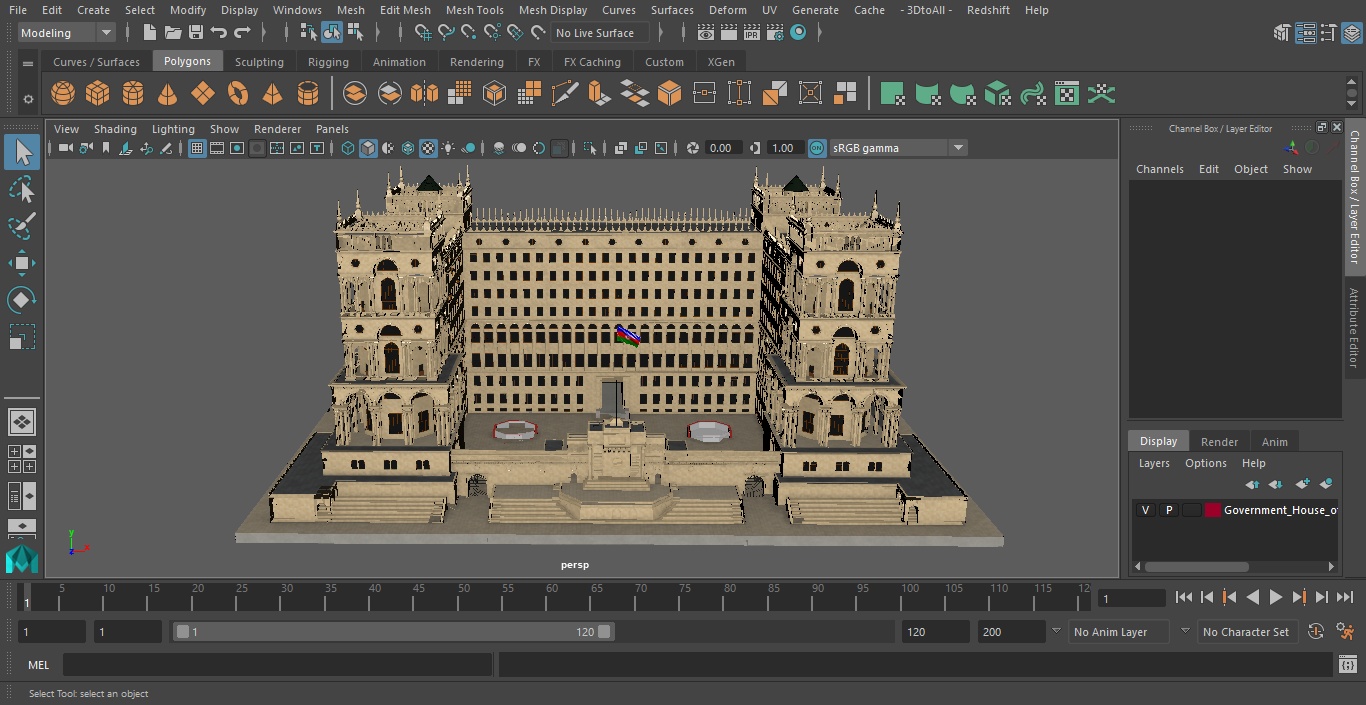Toggle smooth shade all in viewport toolbar
The height and width of the screenshot is (705, 1366).
coord(368,148)
